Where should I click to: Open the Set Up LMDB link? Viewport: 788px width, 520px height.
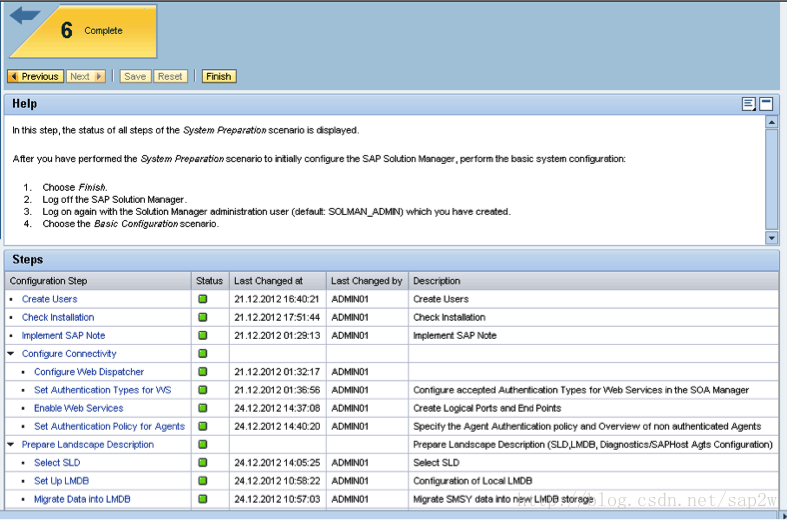click(x=61, y=481)
